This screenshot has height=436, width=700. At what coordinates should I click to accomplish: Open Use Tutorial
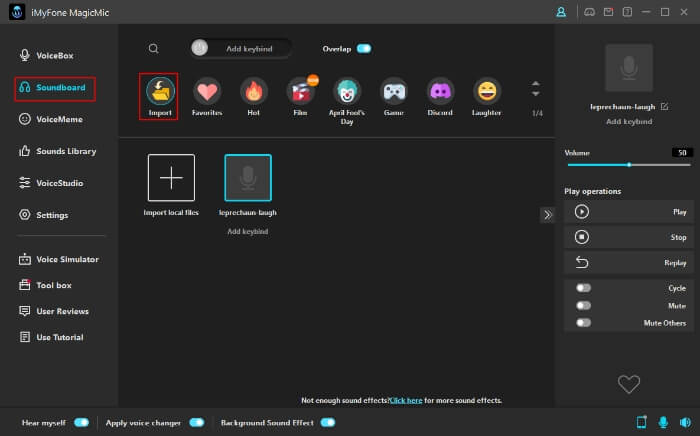pos(51,337)
